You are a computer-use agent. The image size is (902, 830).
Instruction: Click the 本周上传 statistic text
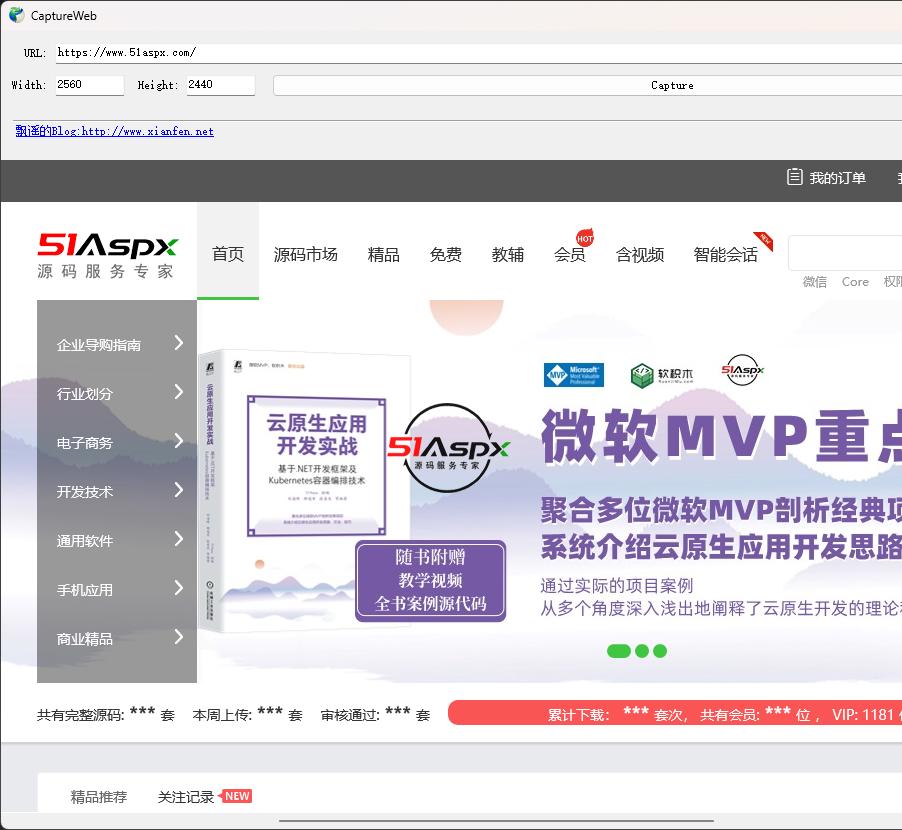tap(247, 714)
